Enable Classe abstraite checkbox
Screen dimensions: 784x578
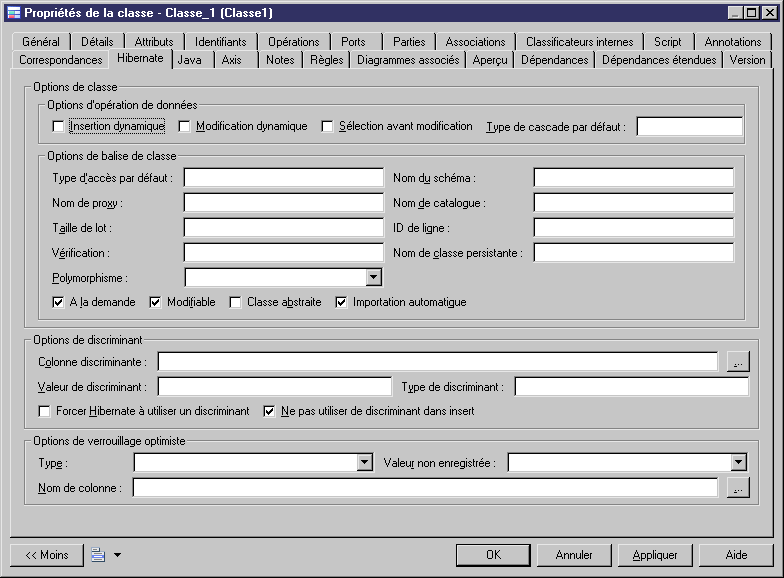(x=235, y=302)
